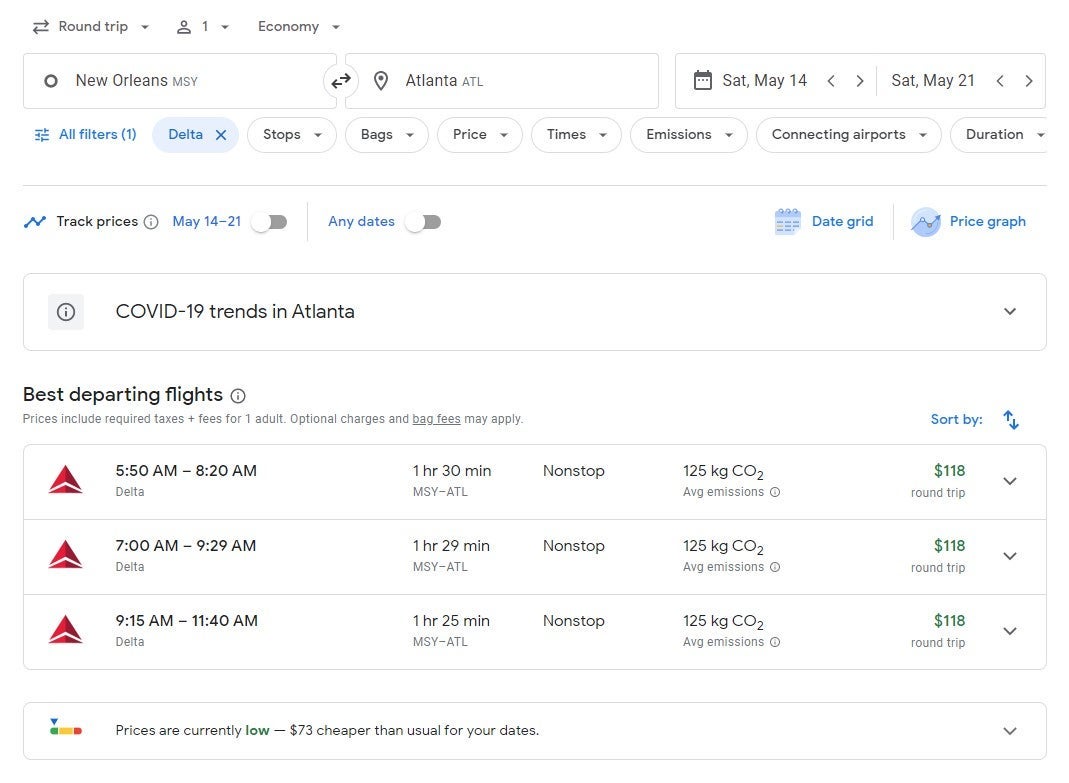Viewport: 1069px width, 783px height.
Task: Go to next departure date arrow
Action: click(859, 81)
